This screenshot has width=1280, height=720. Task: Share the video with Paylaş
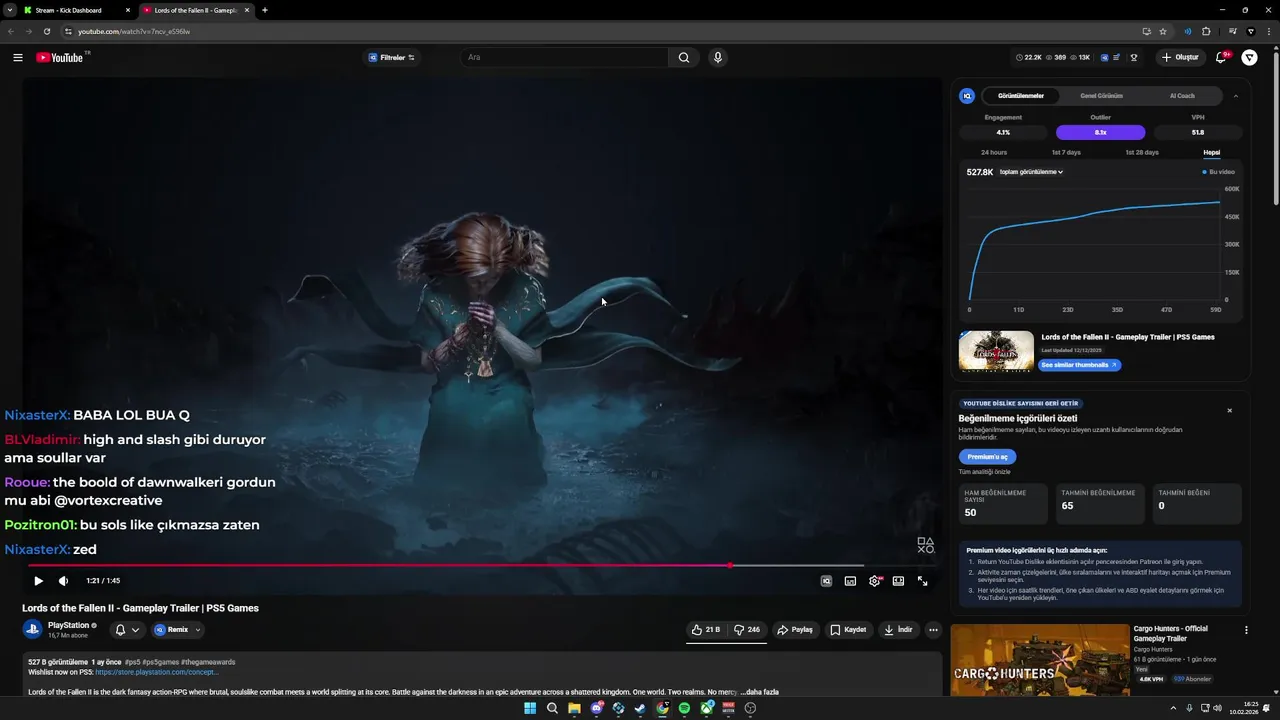point(795,630)
